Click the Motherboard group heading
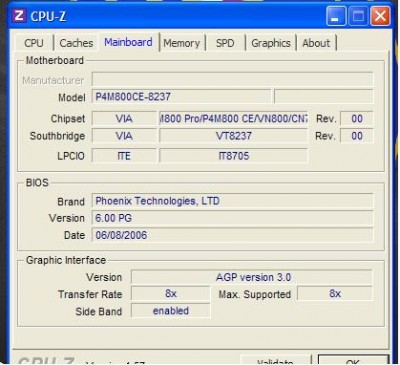Viewport: 400px width, 365px height. (55, 61)
